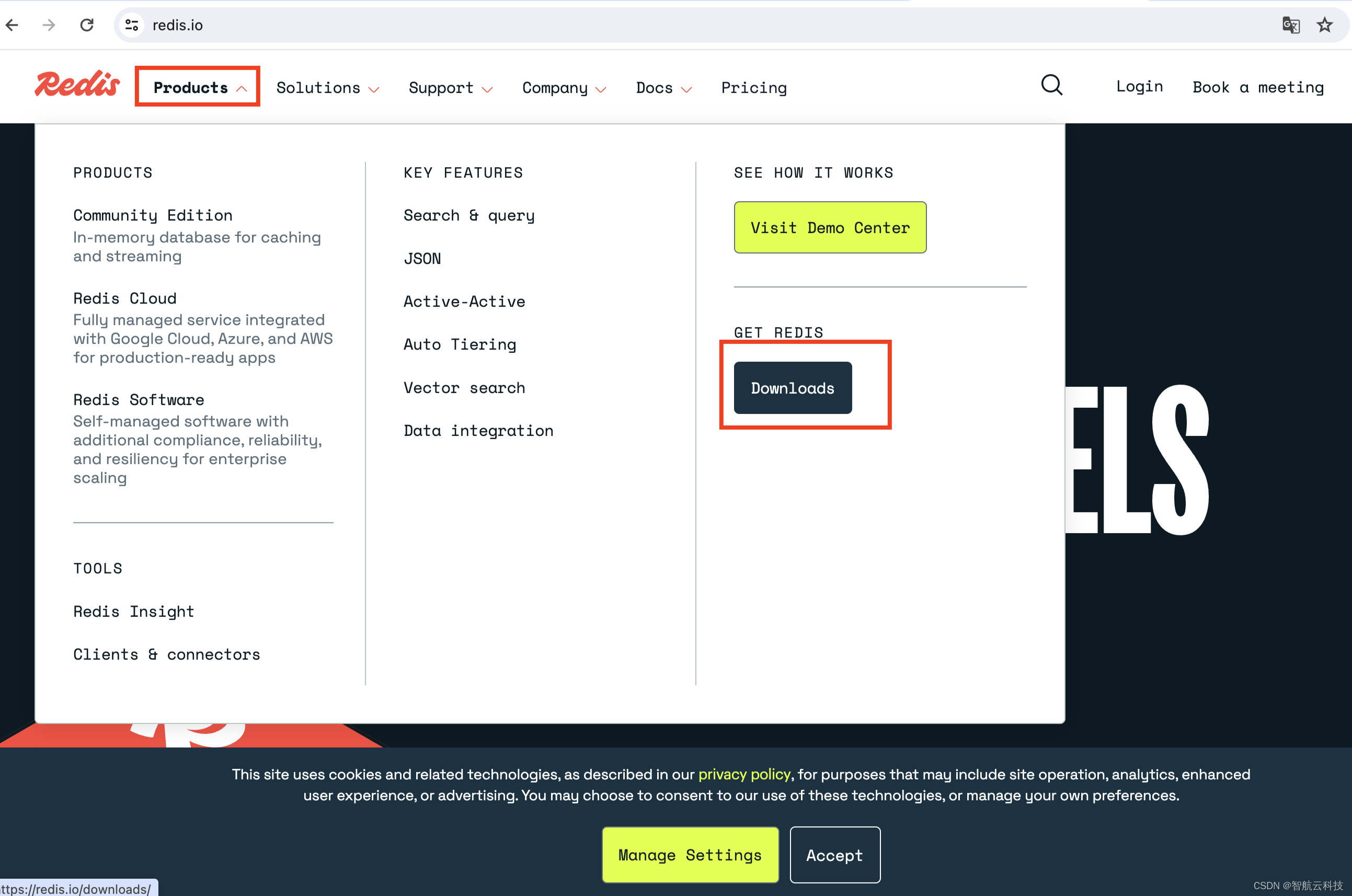View site information icon in address bar
The height and width of the screenshot is (896, 1352).
pos(132,25)
